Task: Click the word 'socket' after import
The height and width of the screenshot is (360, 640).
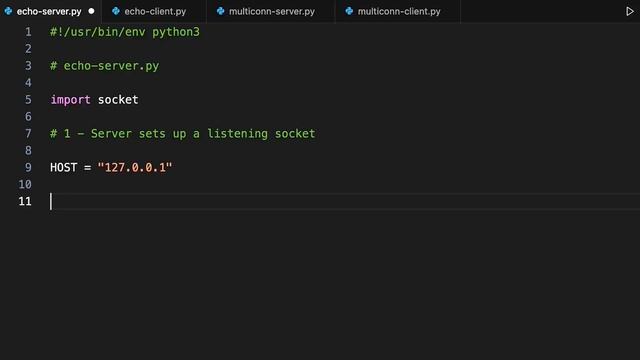Action: [118, 100]
